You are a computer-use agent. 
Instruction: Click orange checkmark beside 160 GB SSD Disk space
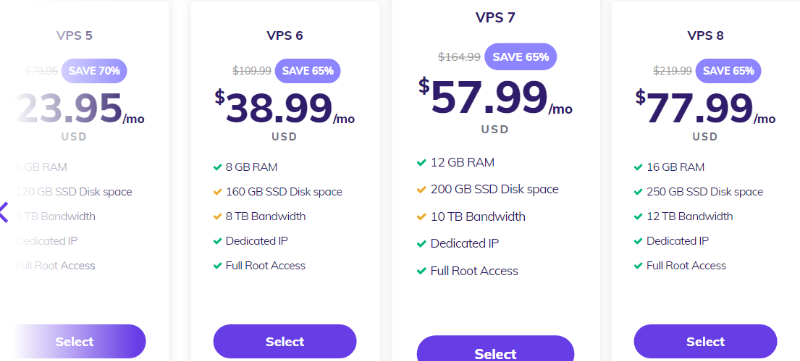click(x=217, y=192)
